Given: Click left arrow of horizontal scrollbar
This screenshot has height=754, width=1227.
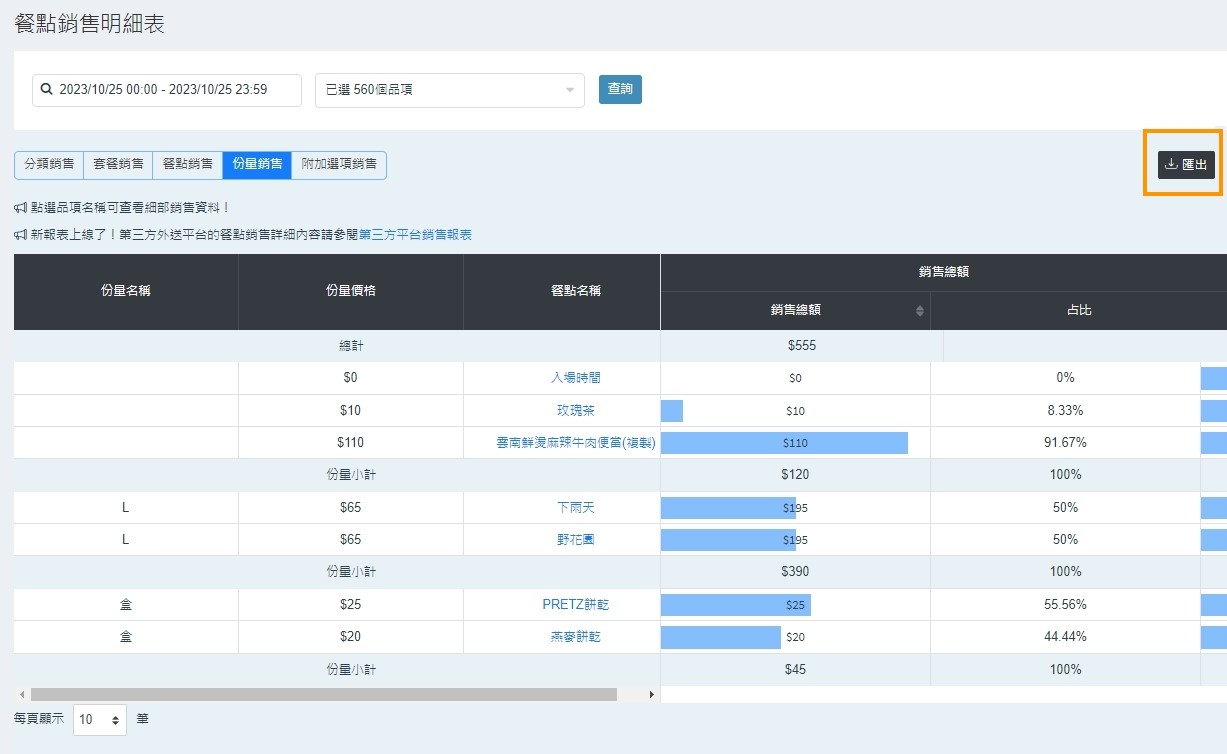Looking at the screenshot, I should pyautogui.click(x=21, y=694).
